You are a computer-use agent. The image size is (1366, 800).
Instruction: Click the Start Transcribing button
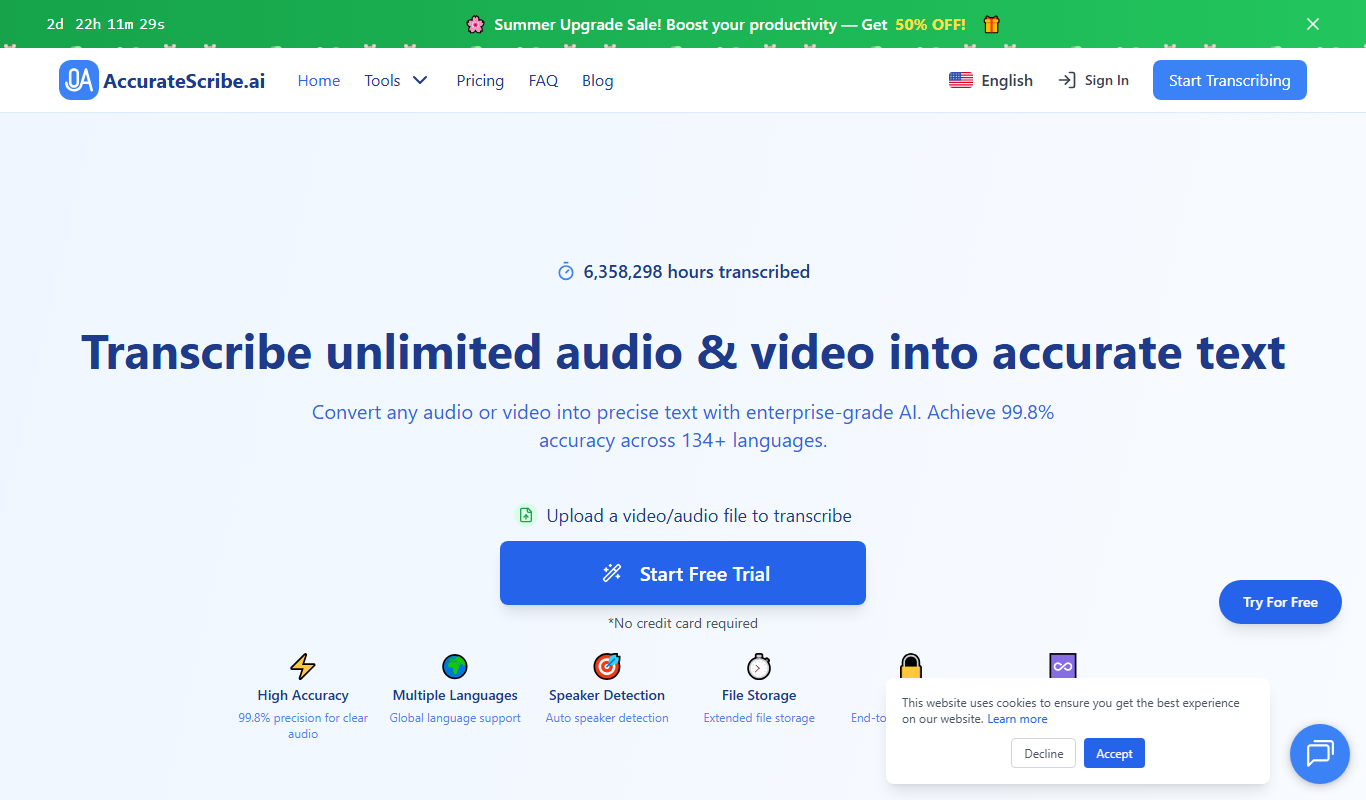pyautogui.click(x=1230, y=80)
